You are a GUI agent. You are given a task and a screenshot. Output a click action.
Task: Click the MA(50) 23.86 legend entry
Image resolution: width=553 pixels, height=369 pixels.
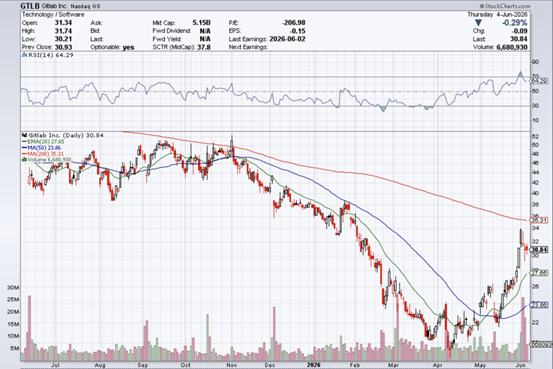tap(41, 148)
